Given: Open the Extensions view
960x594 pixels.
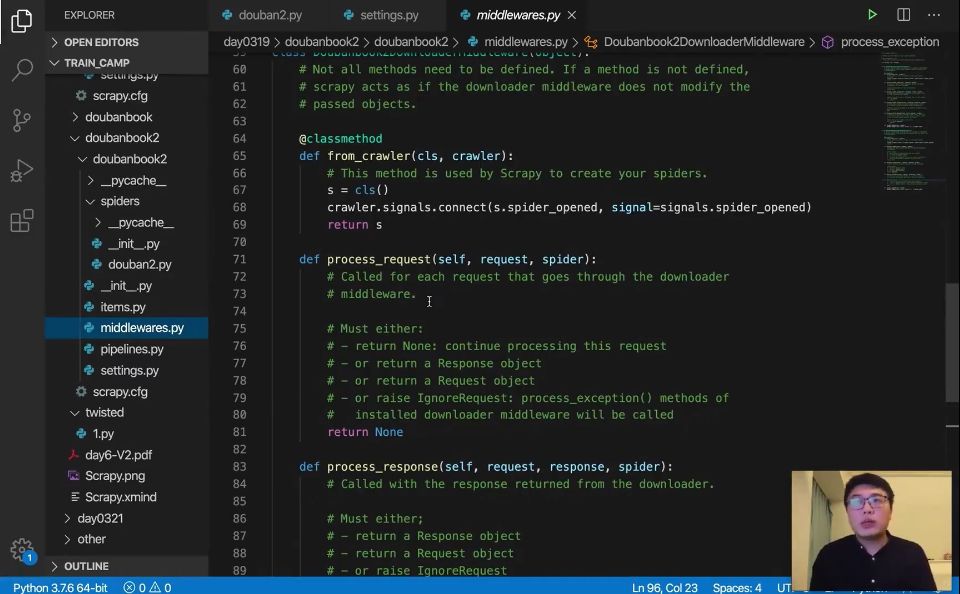Looking at the screenshot, I should click(22, 220).
